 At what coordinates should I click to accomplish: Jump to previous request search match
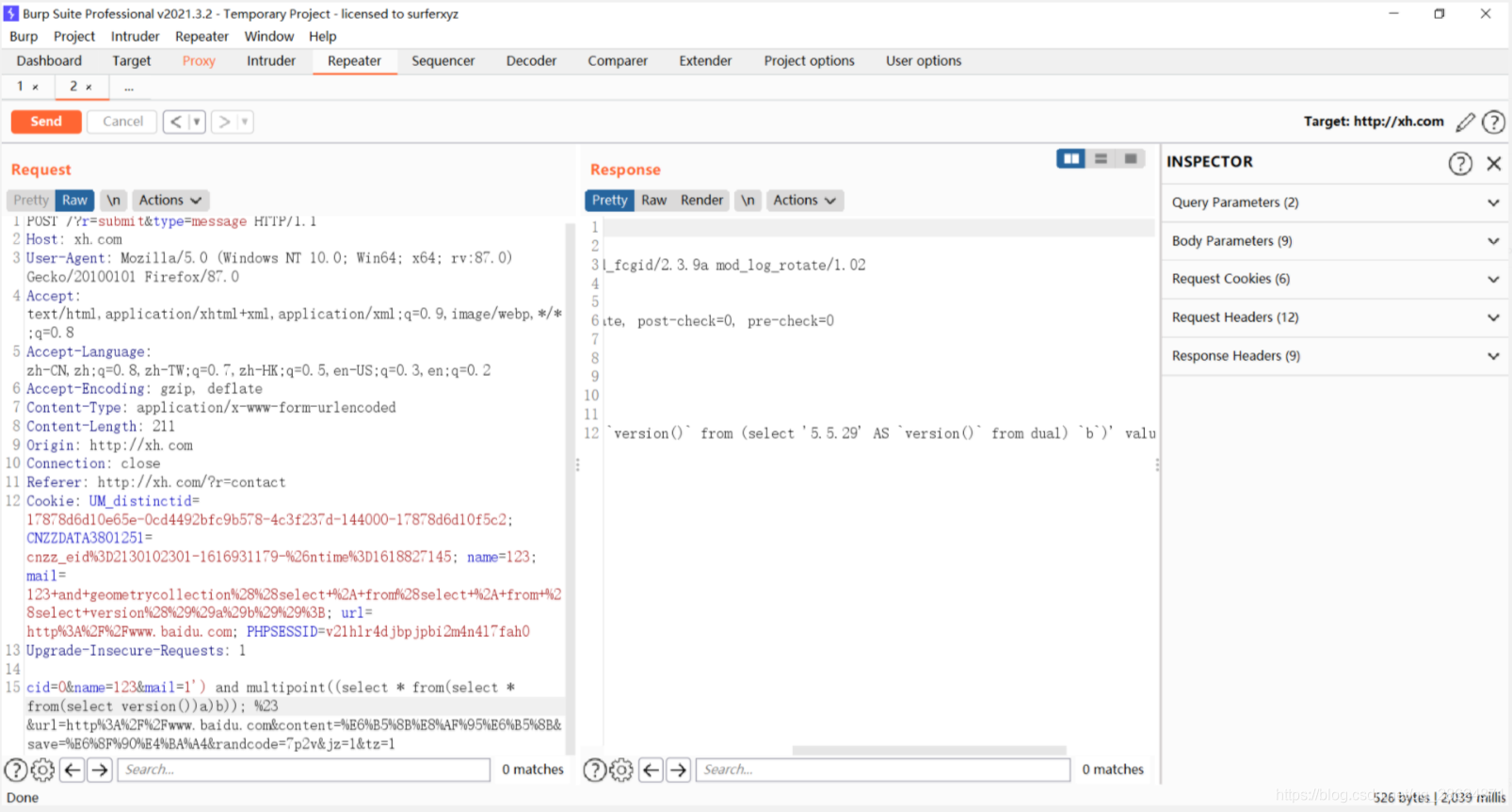(x=72, y=771)
